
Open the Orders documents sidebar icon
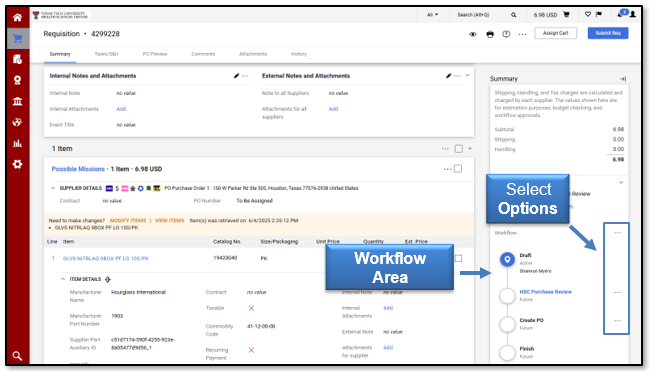click(x=17, y=59)
